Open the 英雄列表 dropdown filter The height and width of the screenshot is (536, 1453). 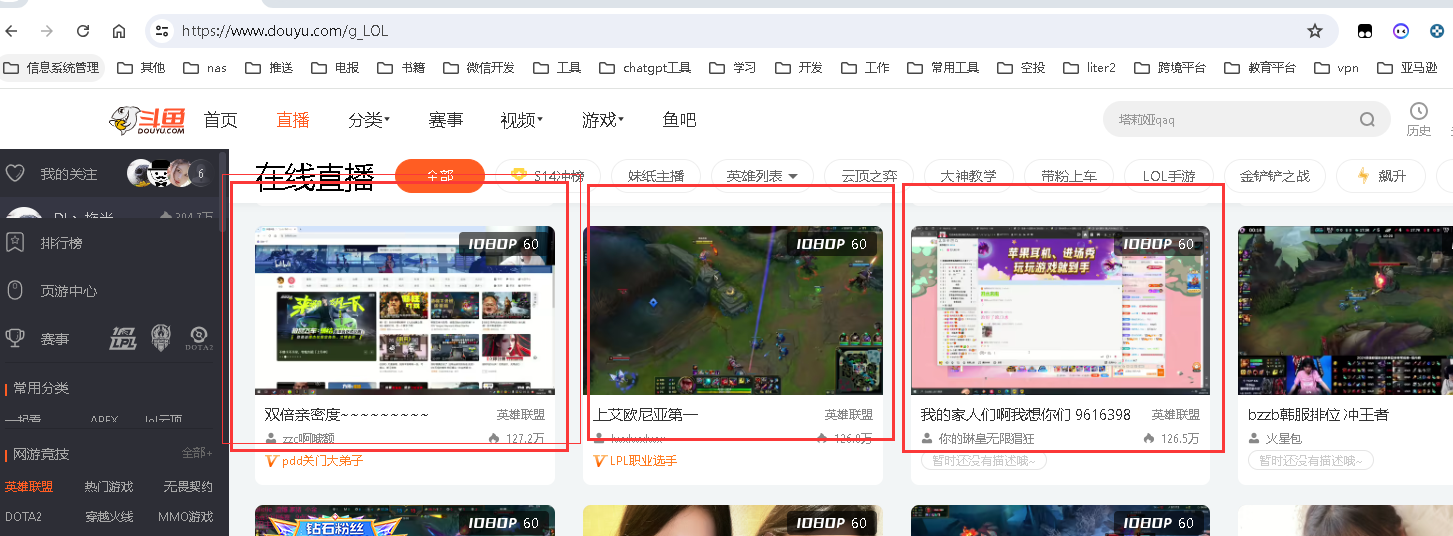point(762,176)
